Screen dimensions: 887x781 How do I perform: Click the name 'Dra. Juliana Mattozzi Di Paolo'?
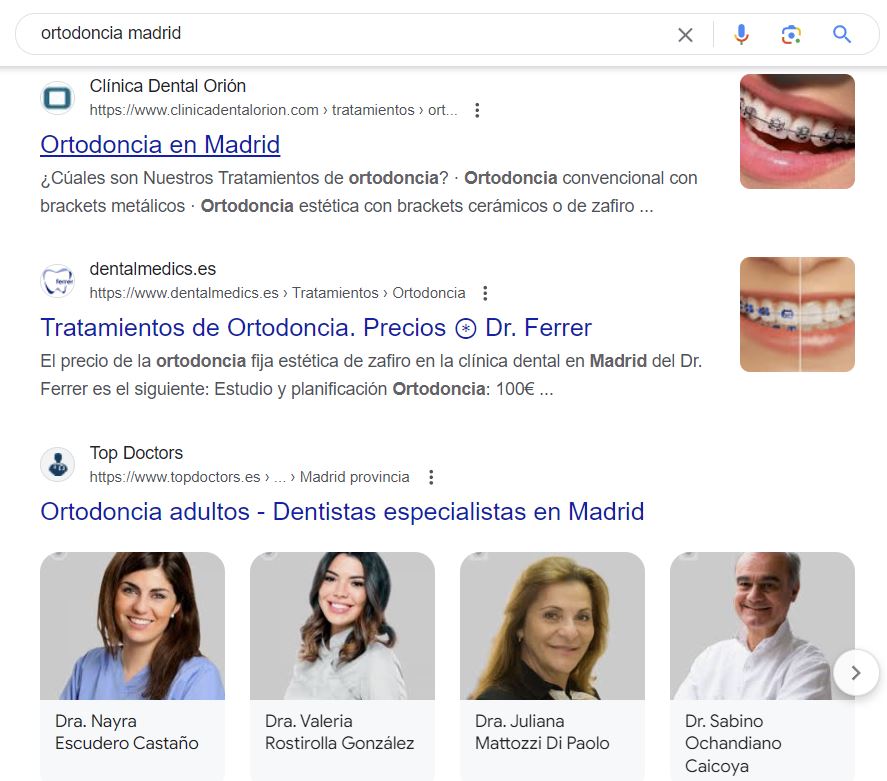click(542, 732)
